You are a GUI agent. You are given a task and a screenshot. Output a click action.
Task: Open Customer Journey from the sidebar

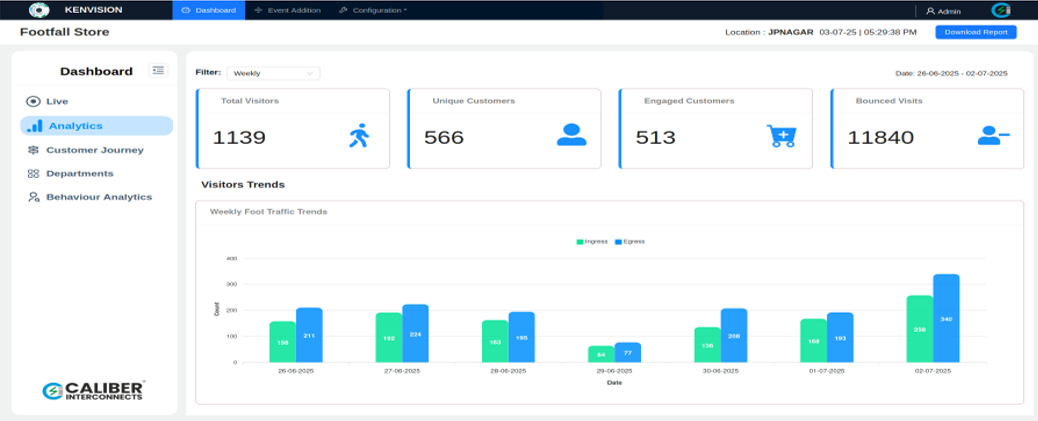[x=94, y=150]
